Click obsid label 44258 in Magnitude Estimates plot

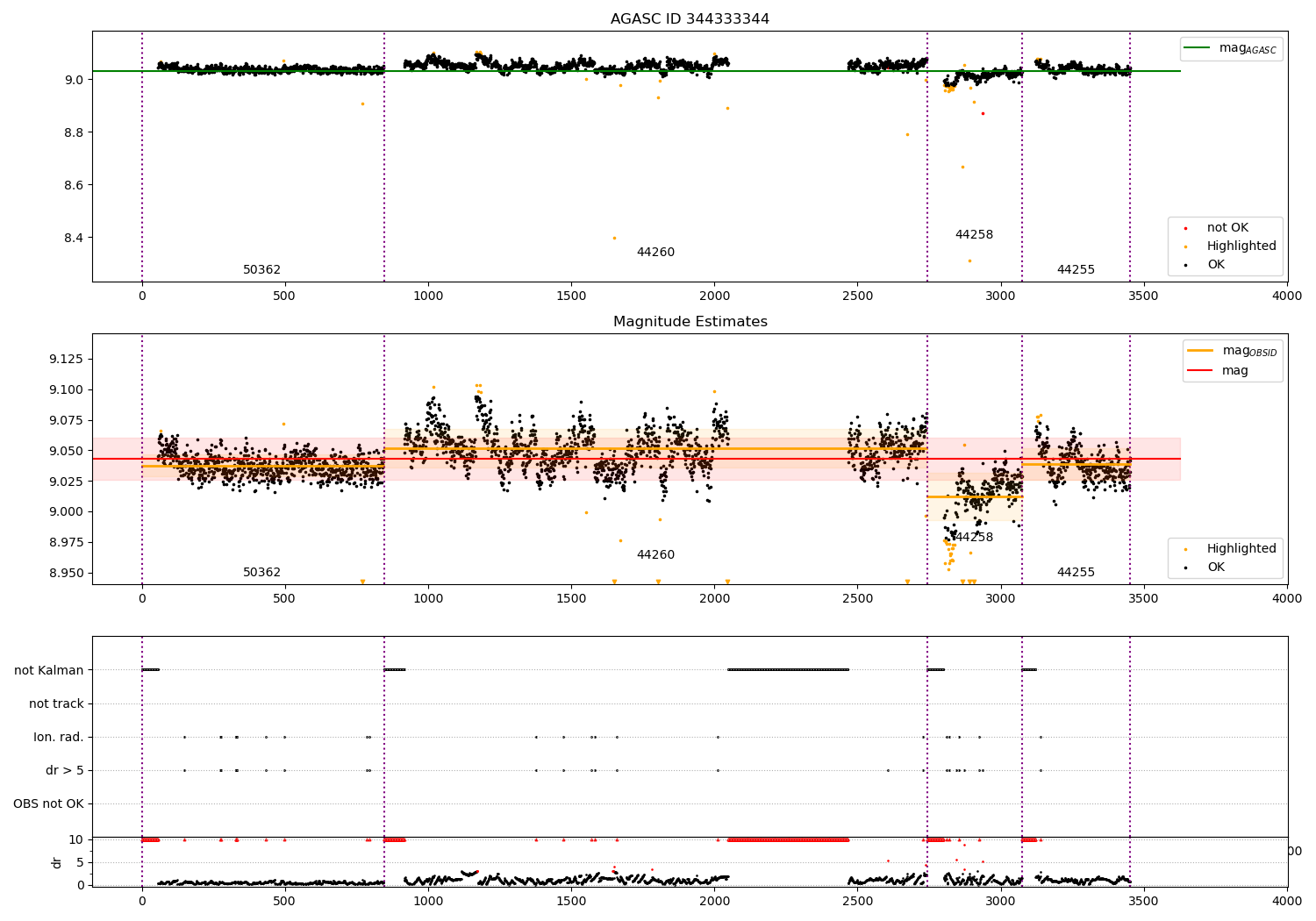point(974,538)
